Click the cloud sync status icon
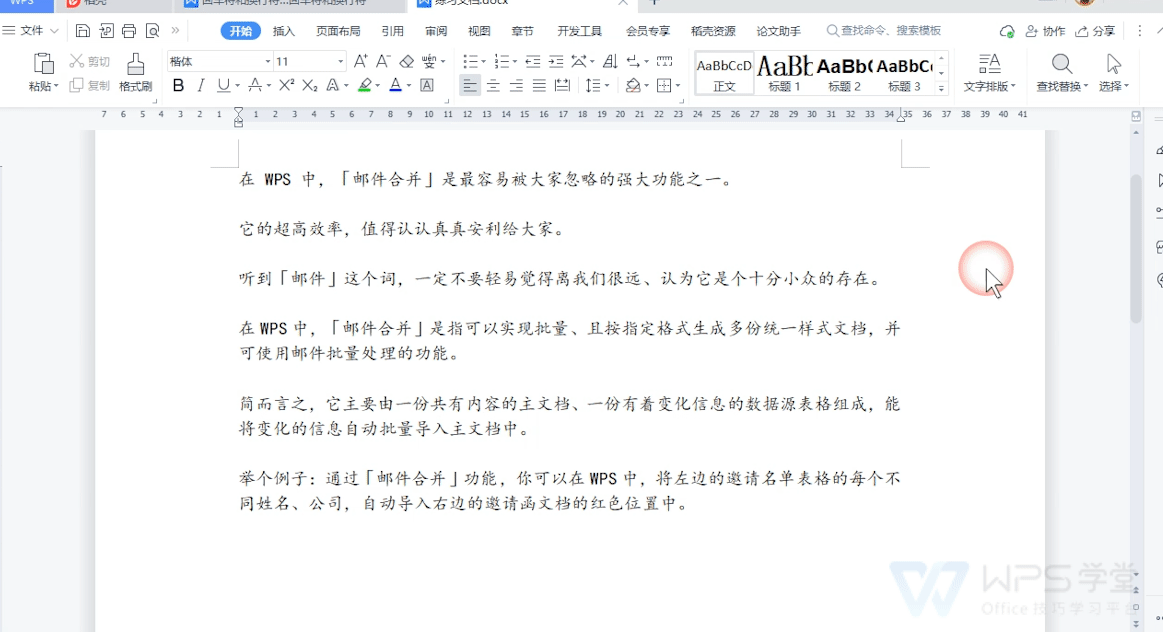Screen dimensions: 1163x632 pos(1006,31)
